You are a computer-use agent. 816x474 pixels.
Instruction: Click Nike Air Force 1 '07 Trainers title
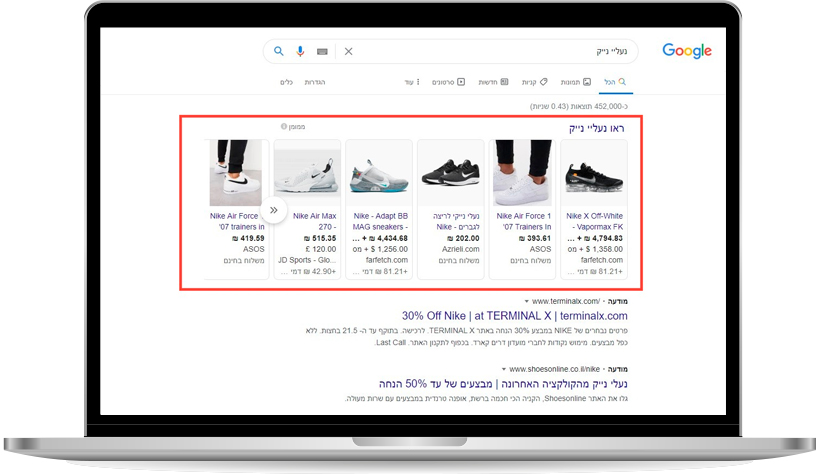pyautogui.click(x=524, y=221)
